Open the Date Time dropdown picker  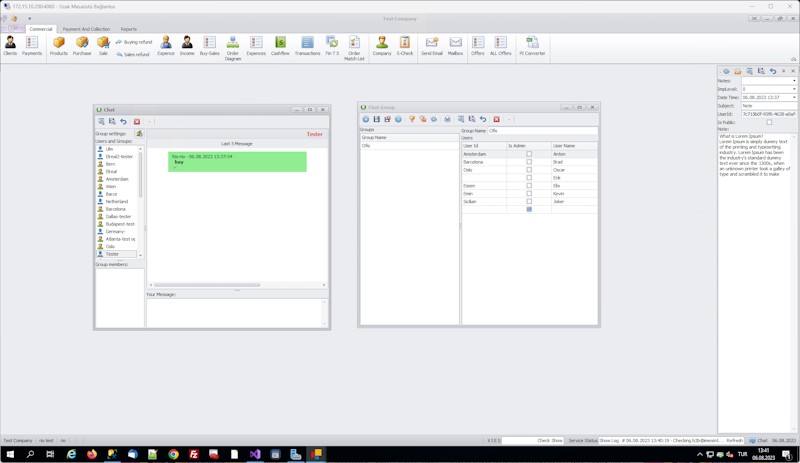pyautogui.click(x=794, y=97)
